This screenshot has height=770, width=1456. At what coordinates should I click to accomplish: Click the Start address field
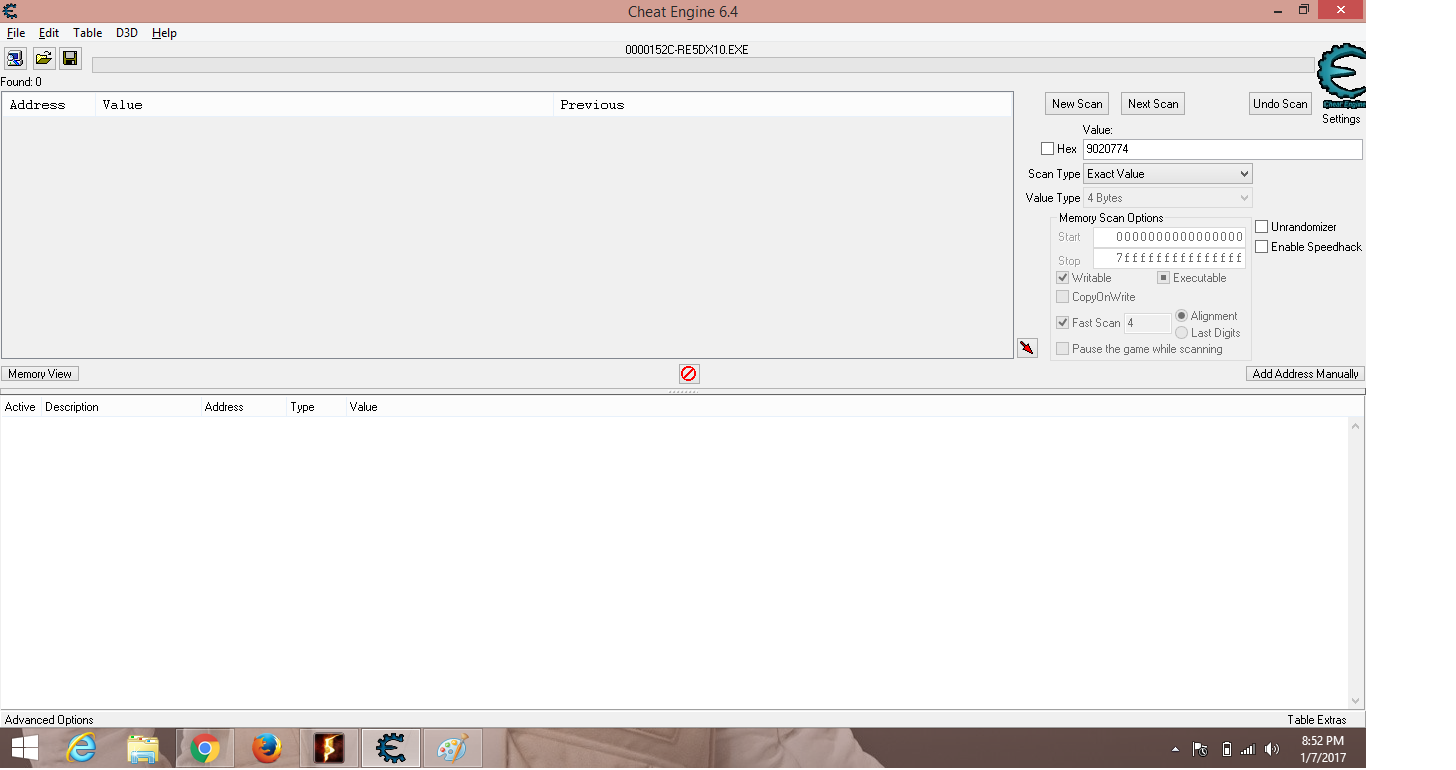pos(1169,237)
